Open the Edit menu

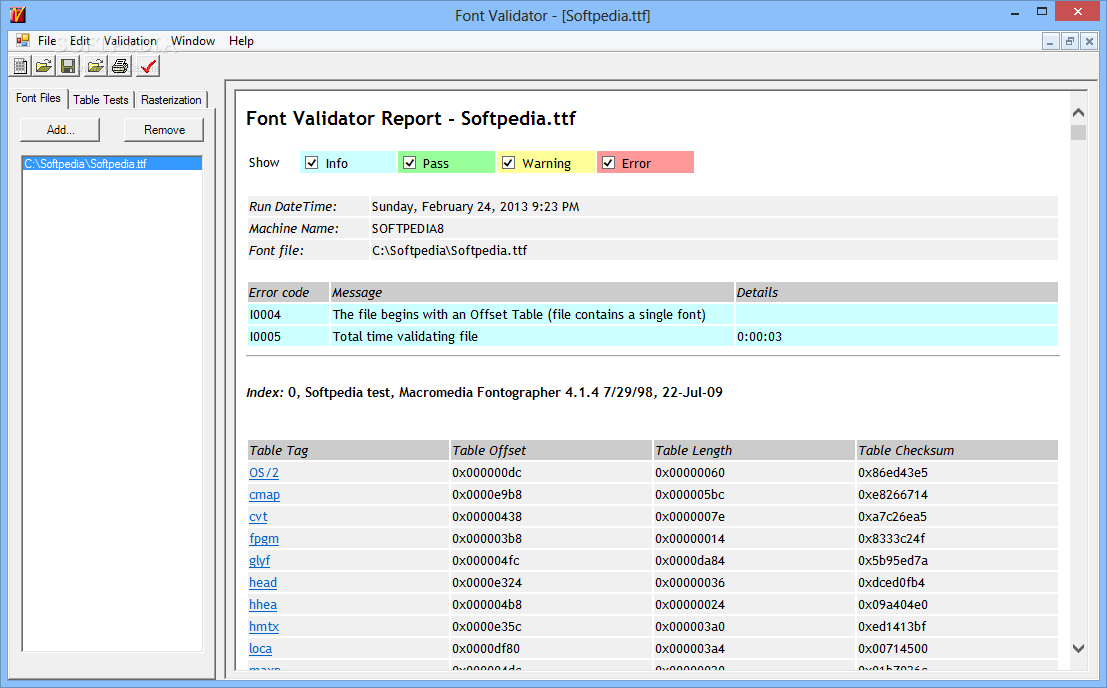80,41
